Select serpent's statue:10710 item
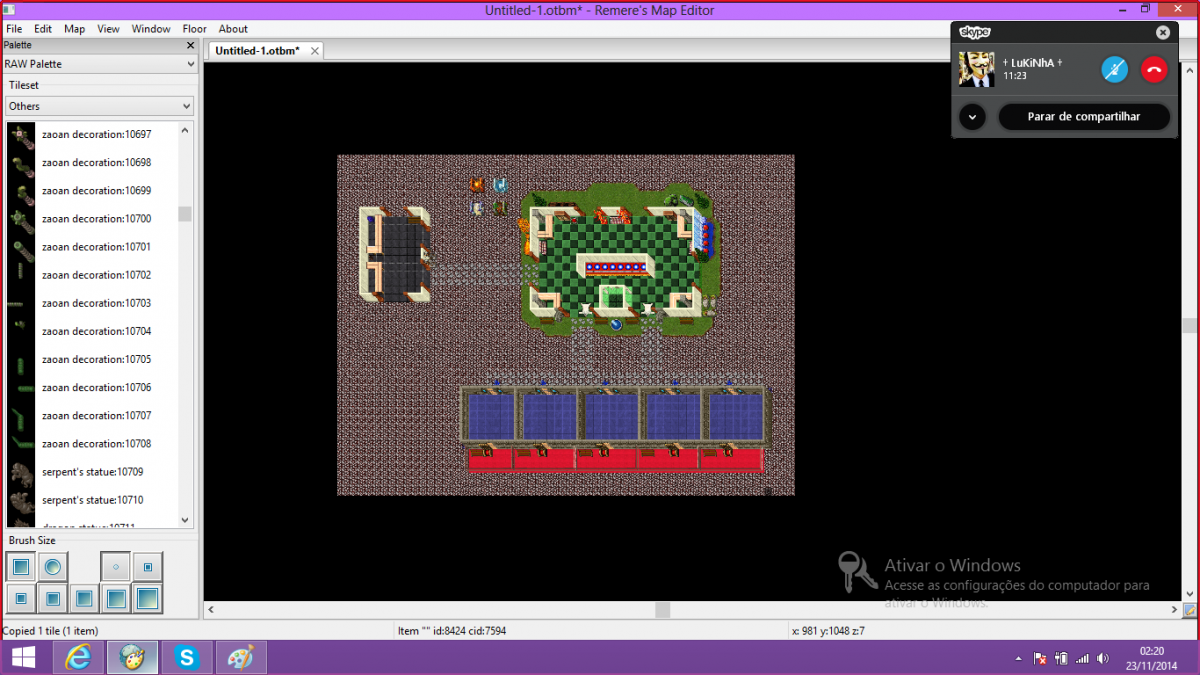Screen dimensions: 1200x675 click(x=92, y=499)
